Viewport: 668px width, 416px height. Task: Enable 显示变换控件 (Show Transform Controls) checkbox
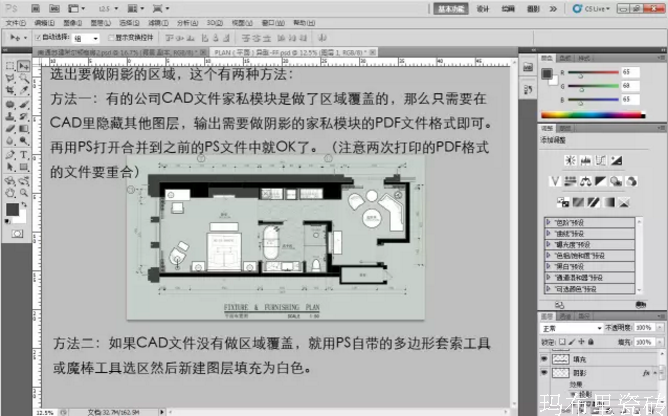(x=111, y=38)
